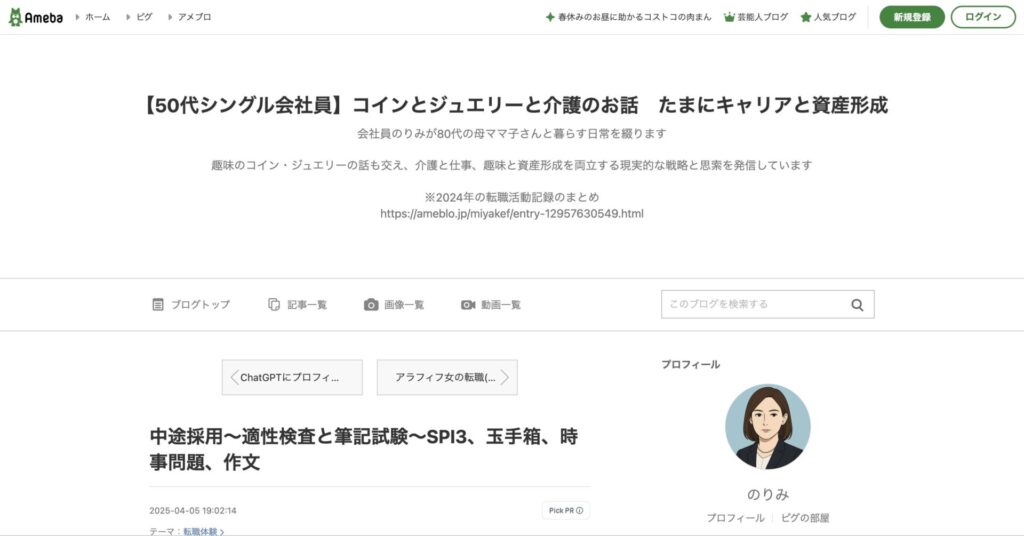
Task: Click the search magnifier icon
Action: (x=857, y=305)
